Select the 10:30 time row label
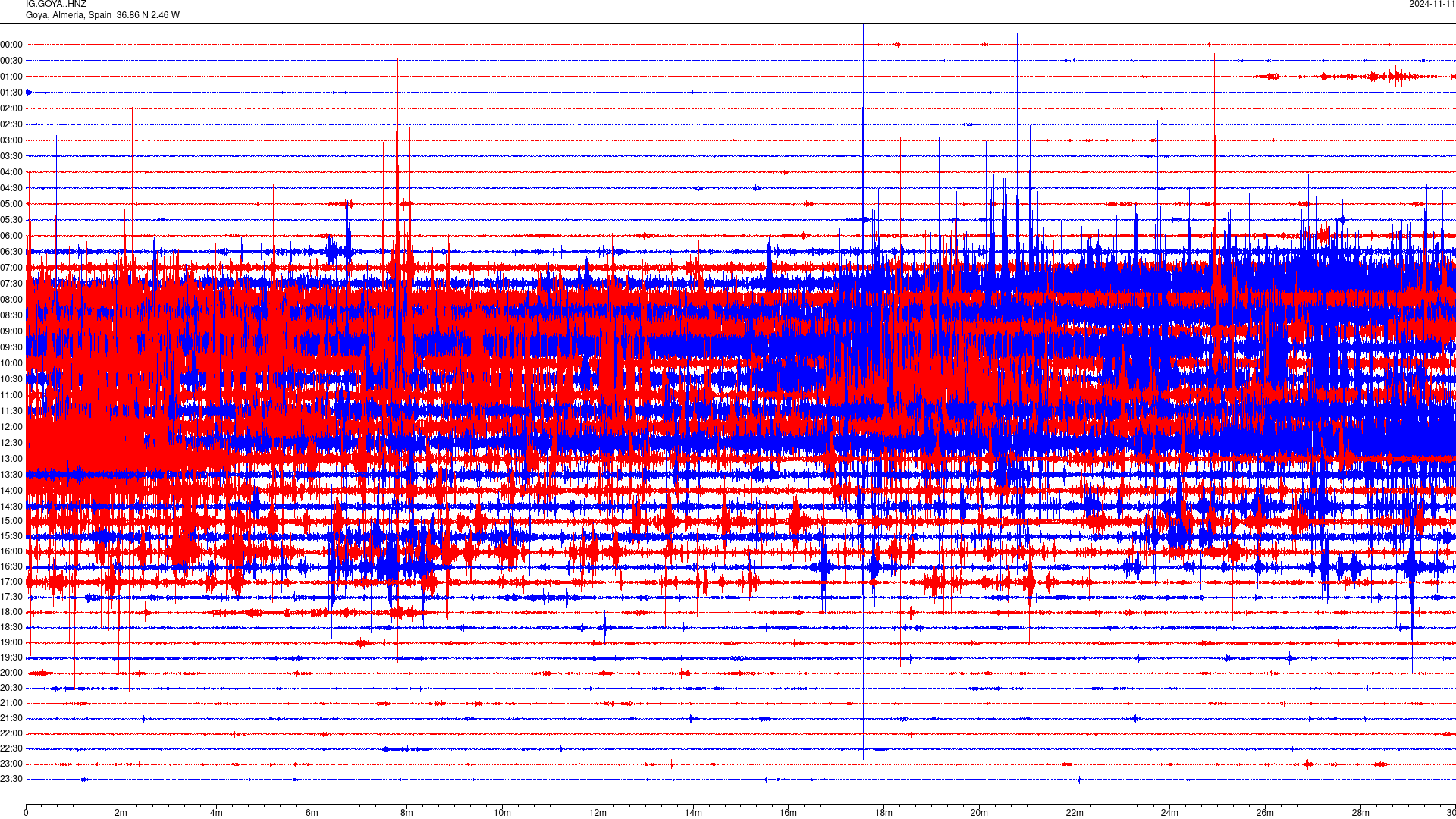 [11, 379]
